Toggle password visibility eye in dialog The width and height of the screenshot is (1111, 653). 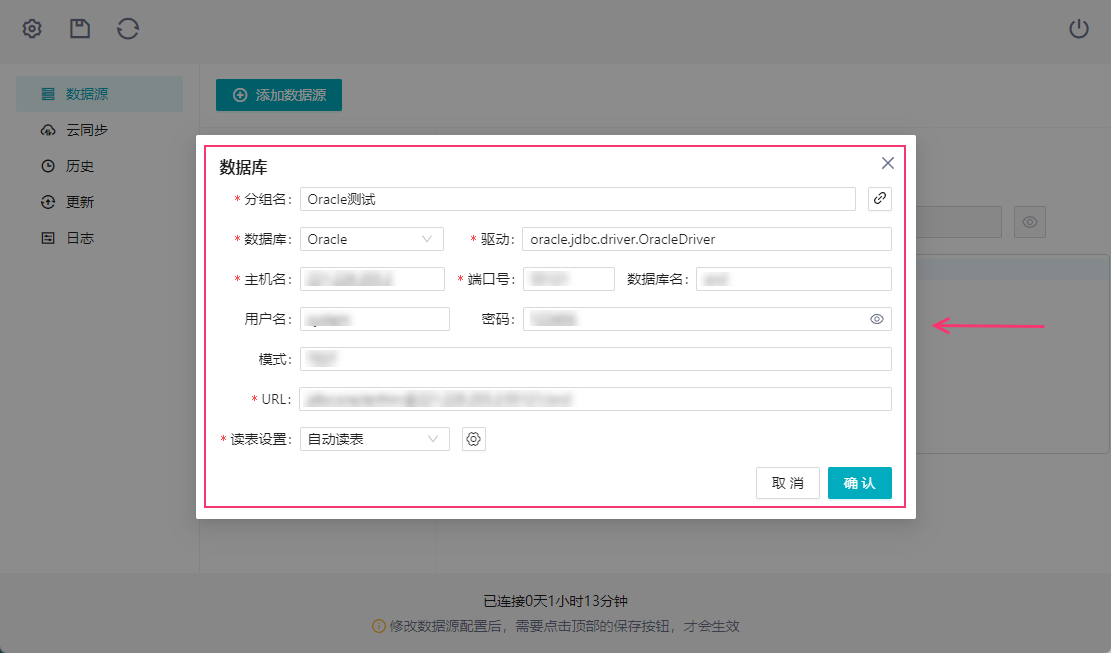point(876,319)
